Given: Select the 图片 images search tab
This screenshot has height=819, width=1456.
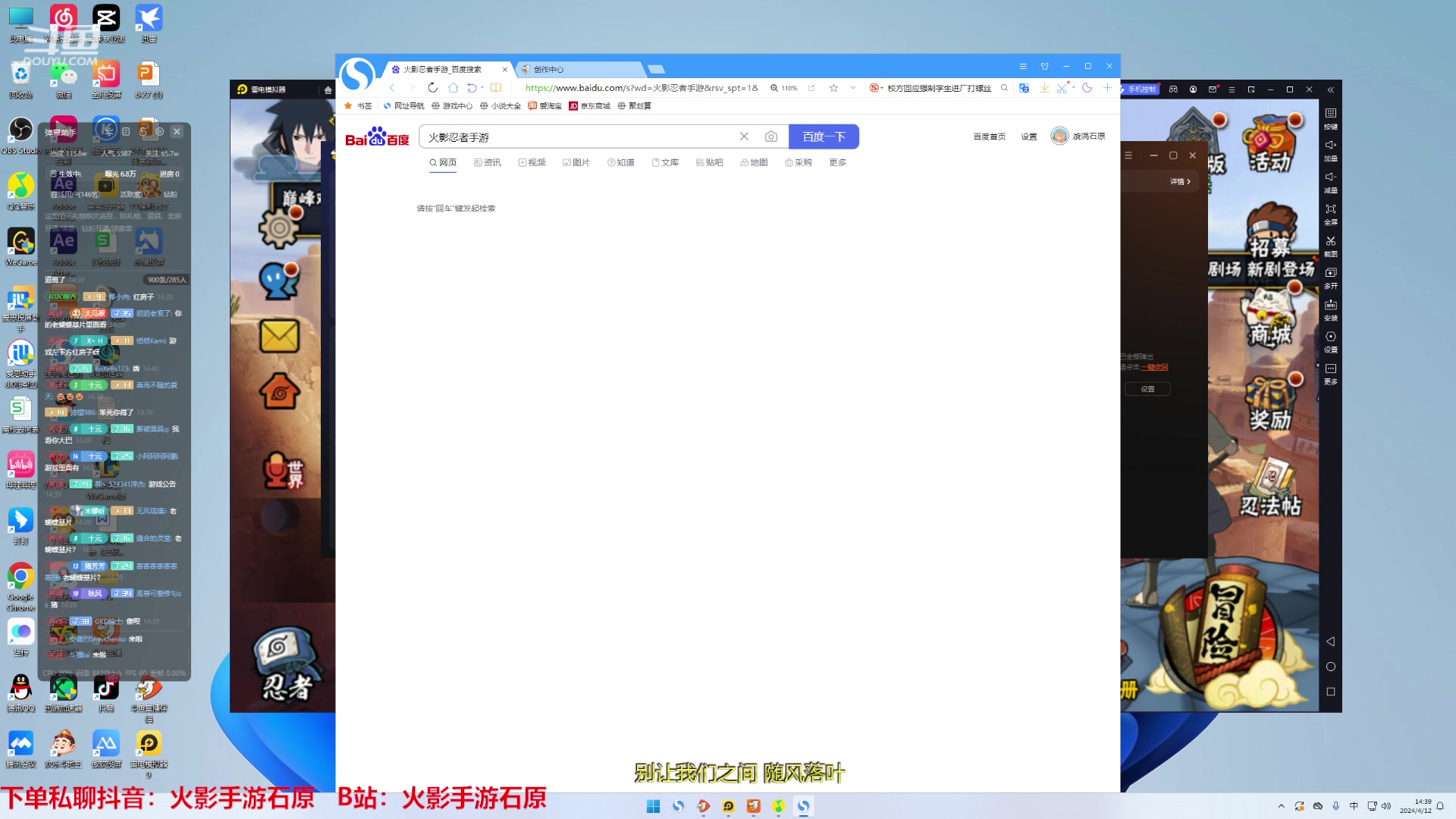Looking at the screenshot, I should [576, 162].
